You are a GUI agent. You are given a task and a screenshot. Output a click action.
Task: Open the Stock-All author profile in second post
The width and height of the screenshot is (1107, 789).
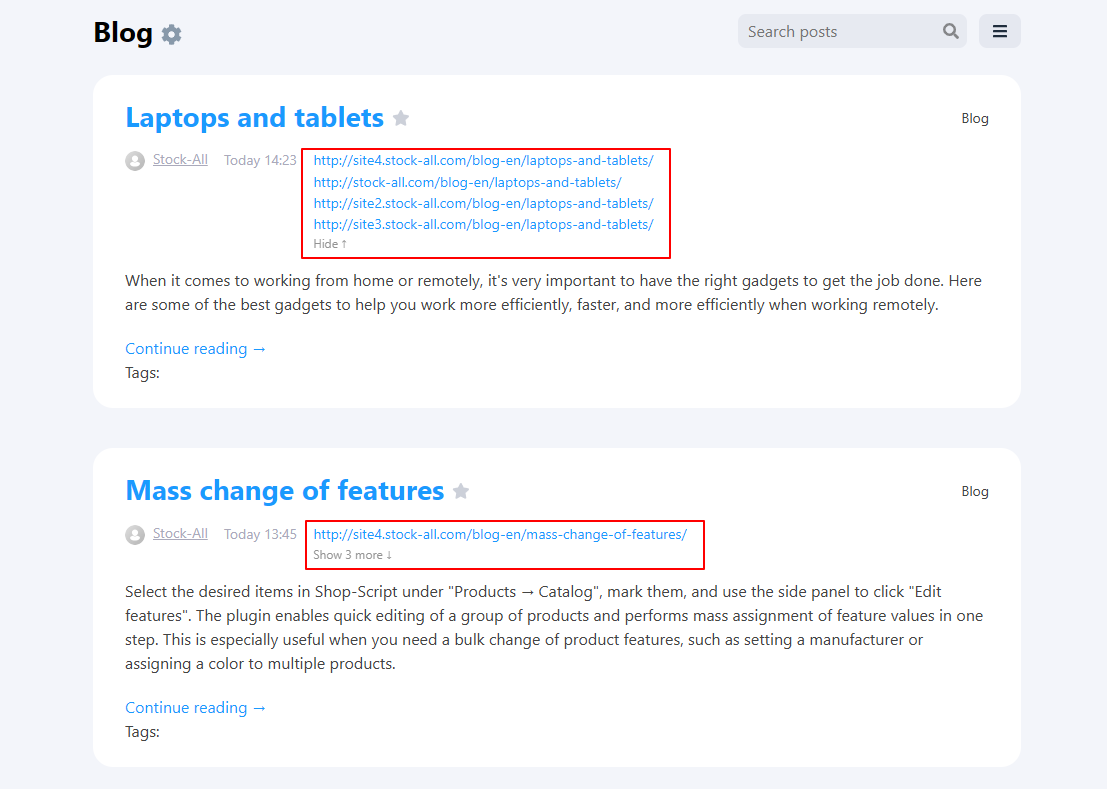click(180, 534)
